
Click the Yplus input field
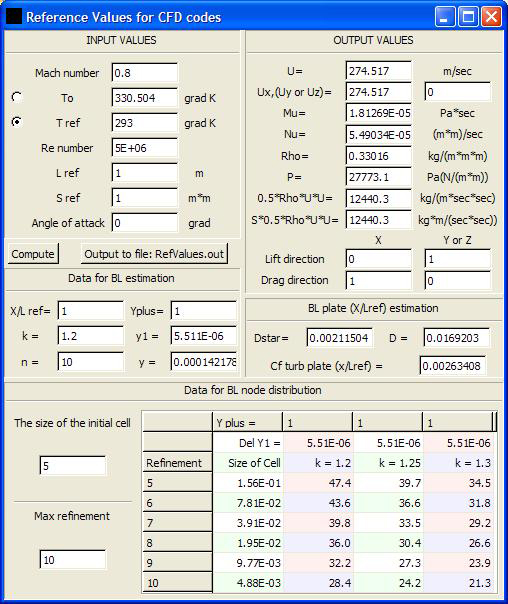[204, 311]
